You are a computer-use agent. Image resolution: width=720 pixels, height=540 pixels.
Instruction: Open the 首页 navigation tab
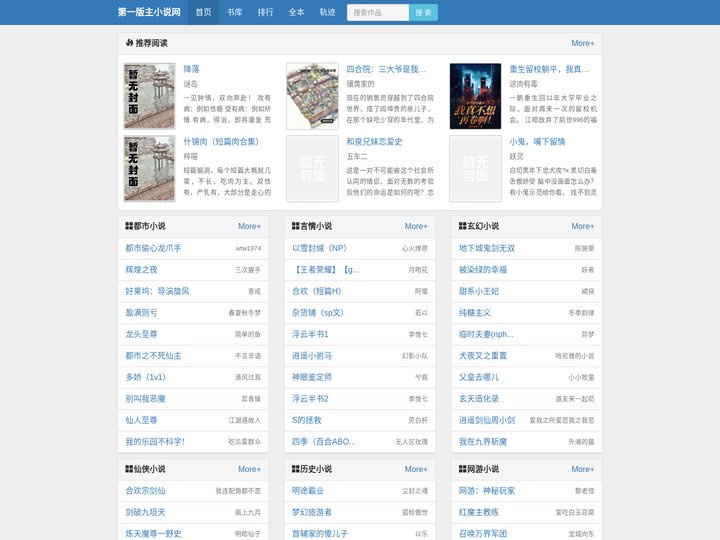(x=203, y=12)
